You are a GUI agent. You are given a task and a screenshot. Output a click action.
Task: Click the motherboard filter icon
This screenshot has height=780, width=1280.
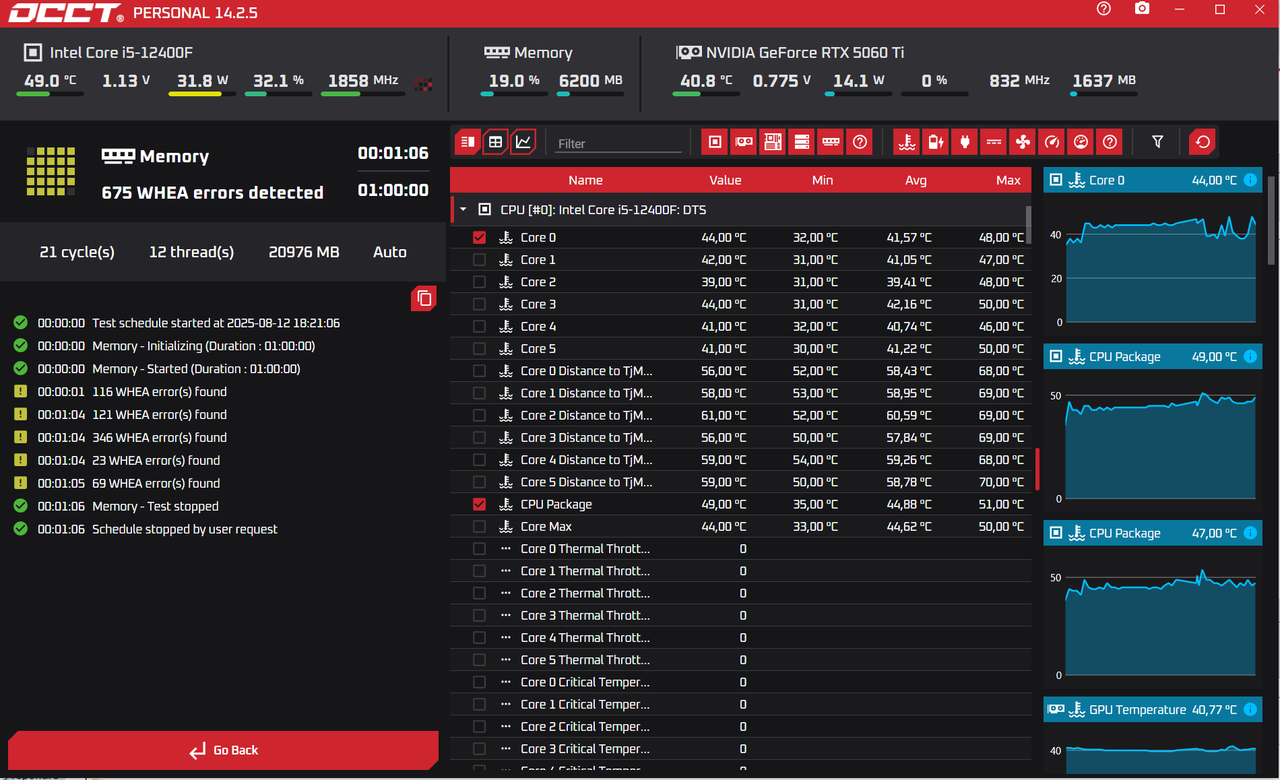(773, 142)
